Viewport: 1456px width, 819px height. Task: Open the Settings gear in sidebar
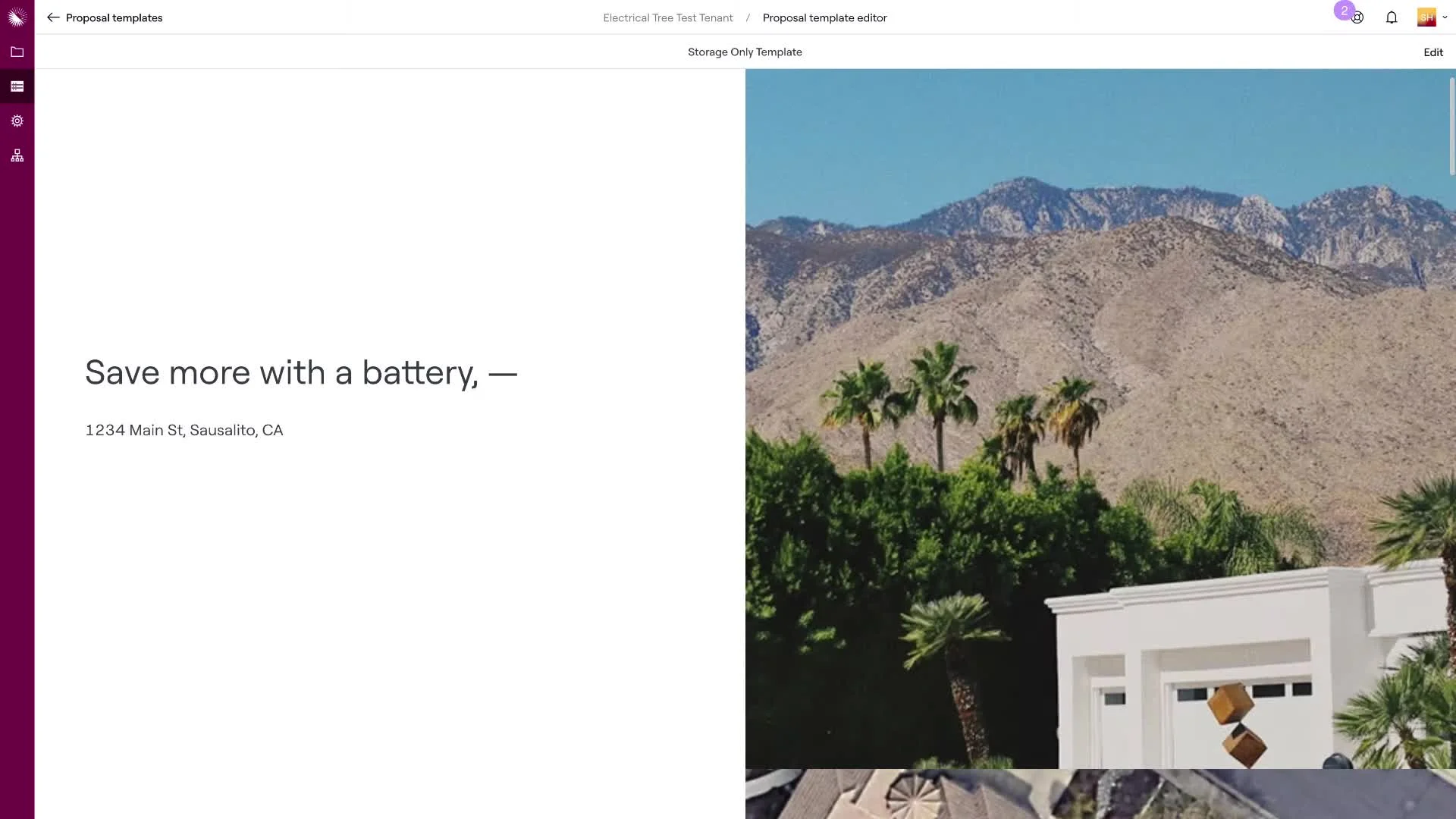coord(17,121)
